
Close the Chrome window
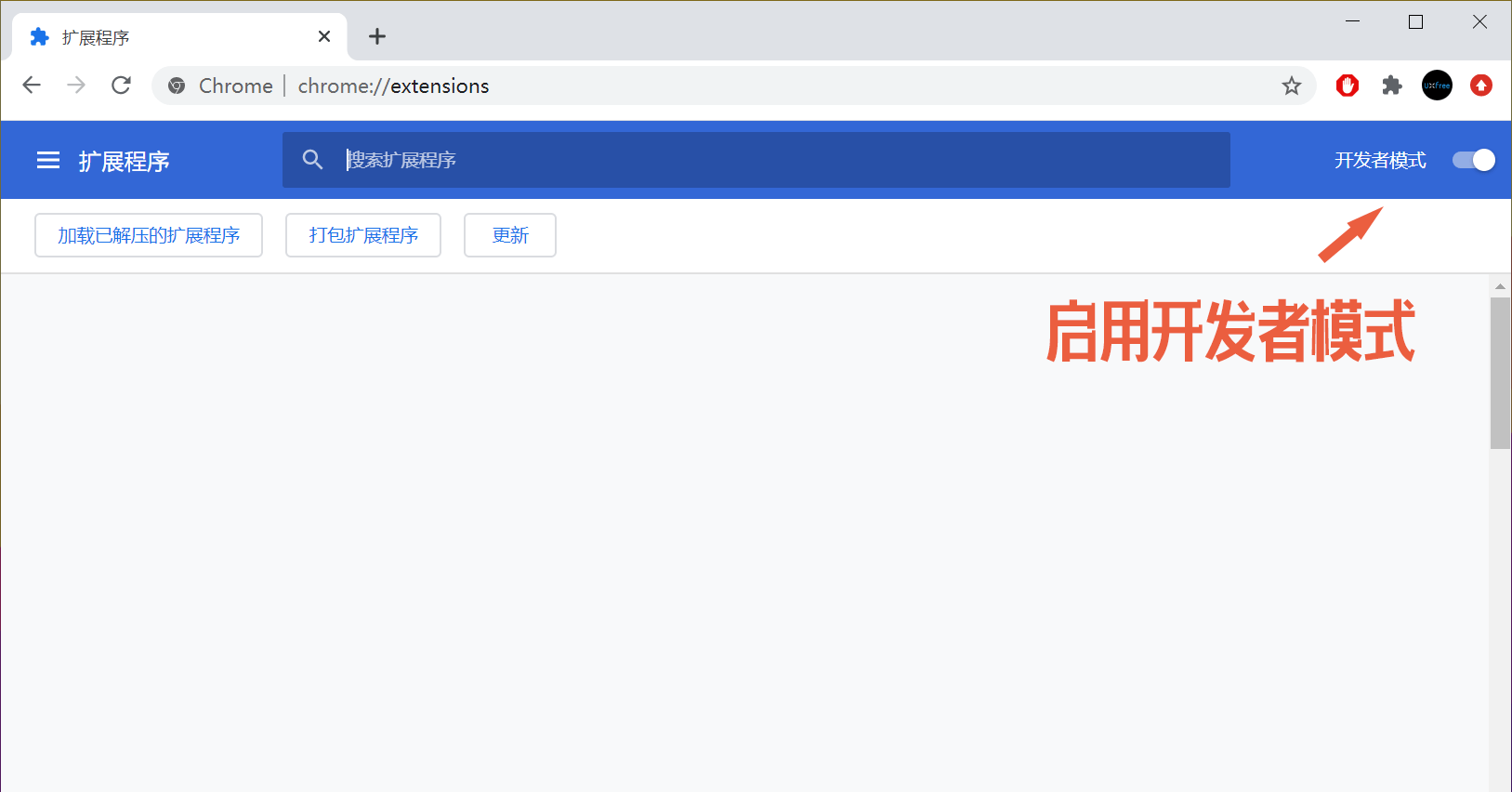(1480, 21)
